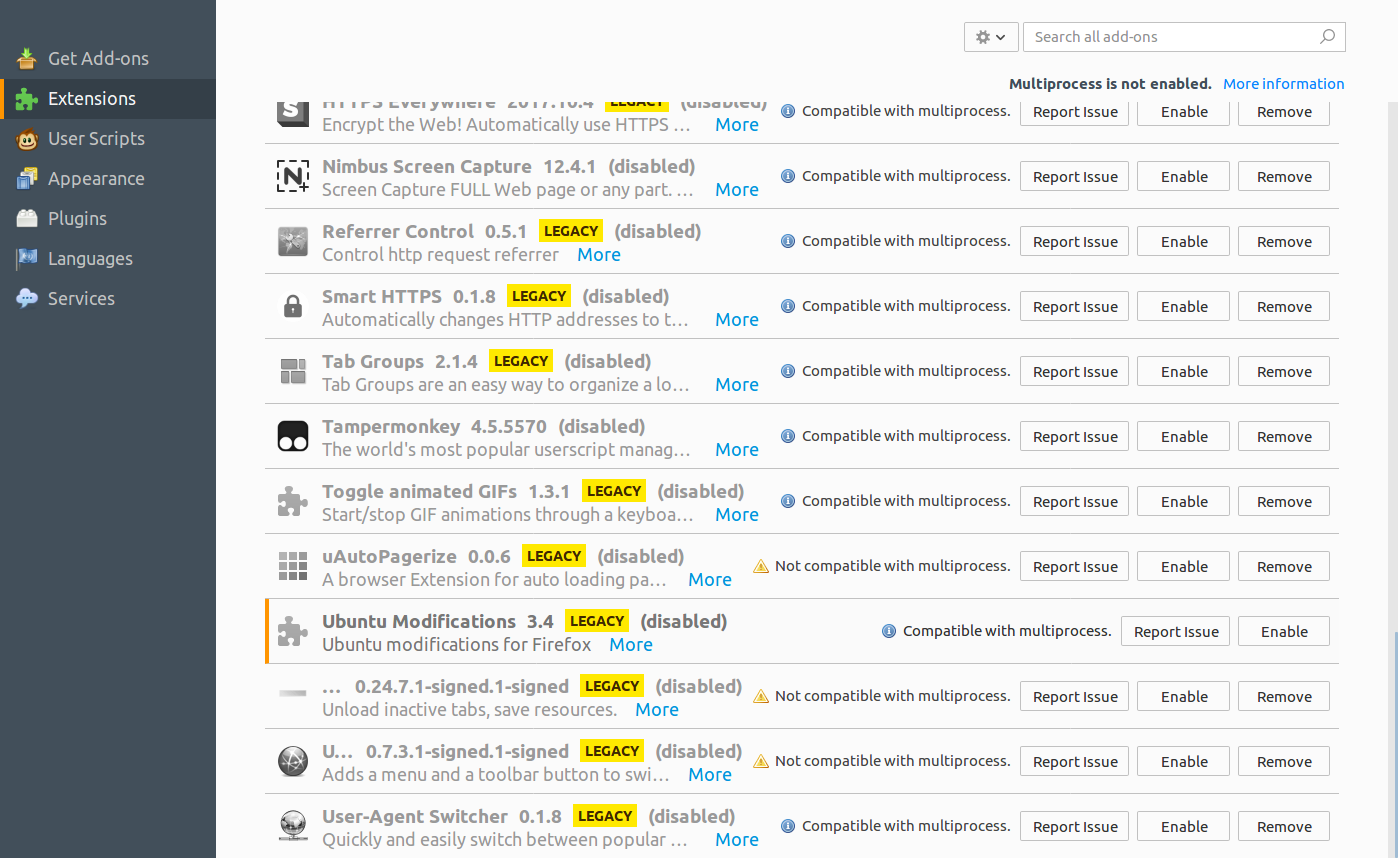Click the info icon in Toggle animated GIFs row
The image size is (1398, 858).
(788, 501)
